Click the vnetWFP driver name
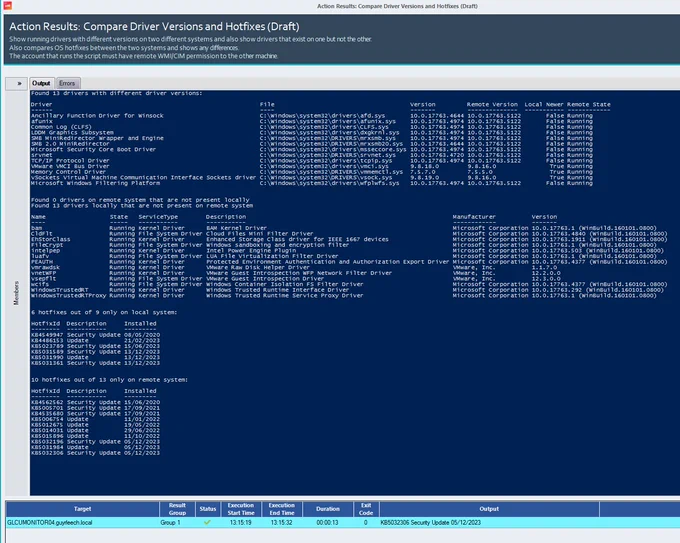Image resolution: width=680 pixels, height=543 pixels. pyautogui.click(x=43, y=273)
